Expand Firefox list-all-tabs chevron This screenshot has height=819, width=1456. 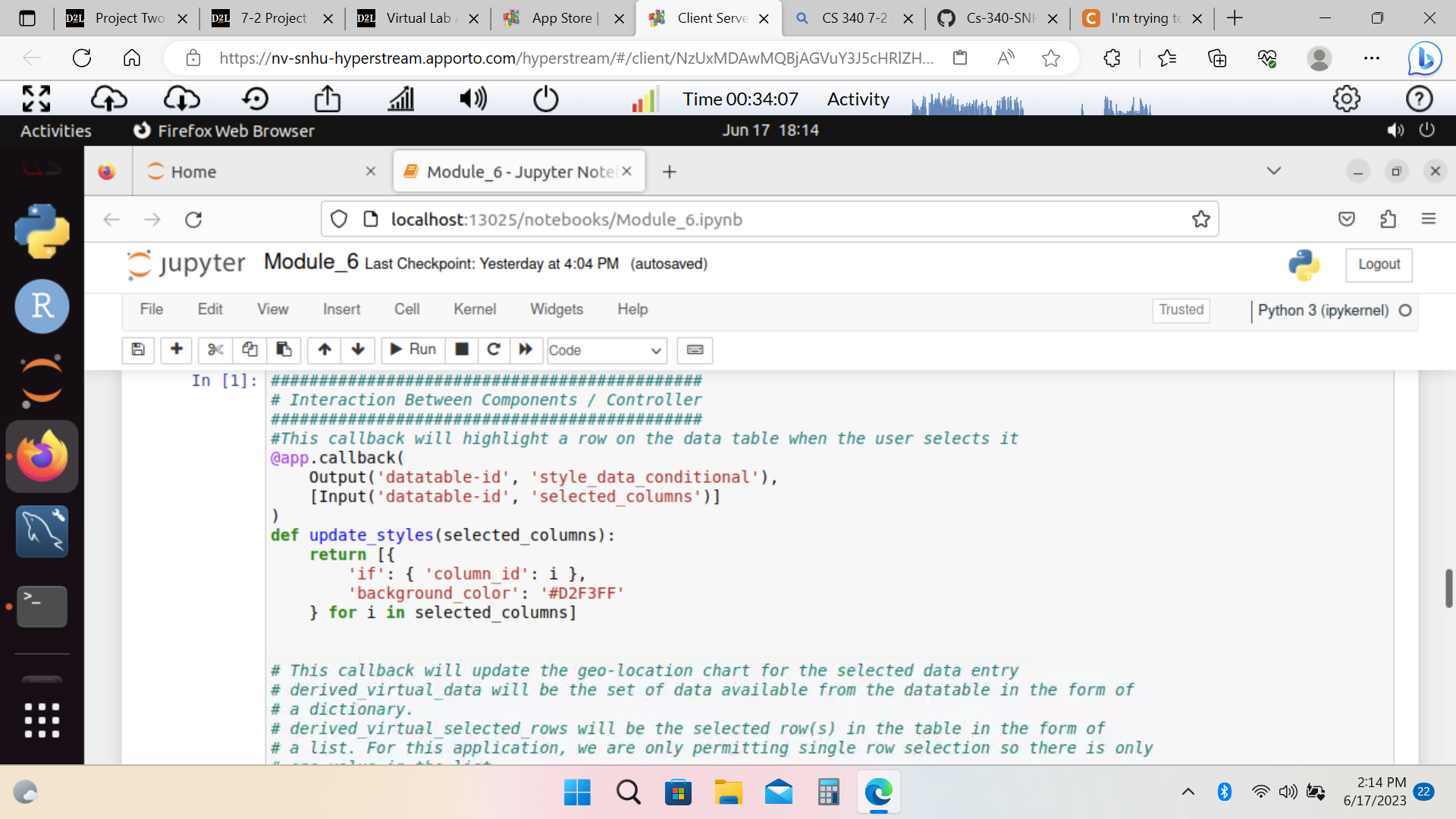(x=1274, y=171)
